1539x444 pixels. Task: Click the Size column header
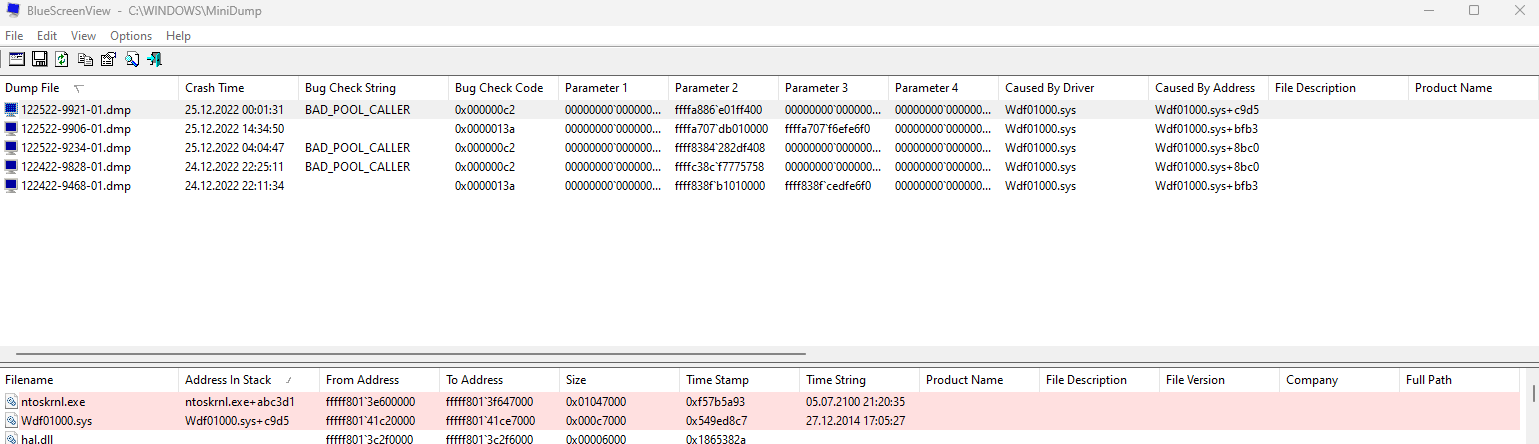[x=620, y=380]
